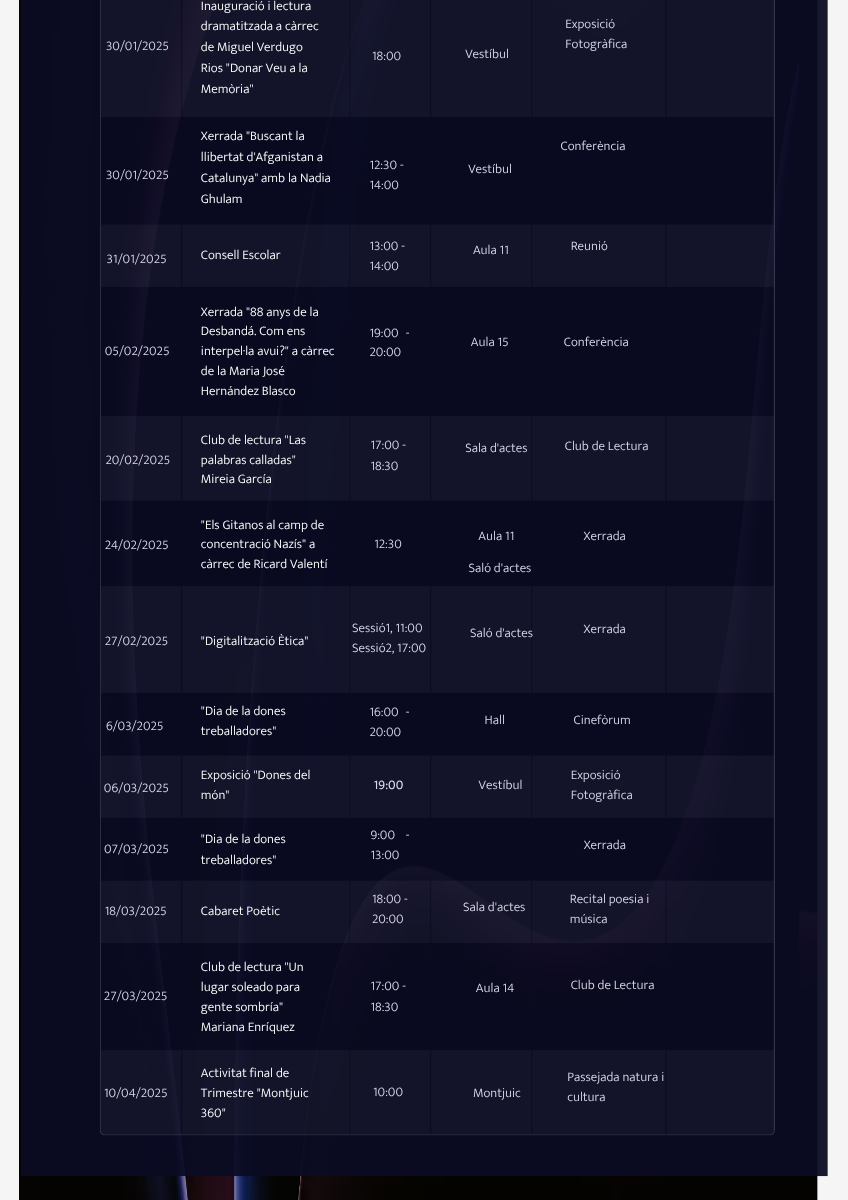Viewport: 848px width, 1200px height.
Task: Click the date 10/04/2025
Action: pyautogui.click(x=136, y=1093)
